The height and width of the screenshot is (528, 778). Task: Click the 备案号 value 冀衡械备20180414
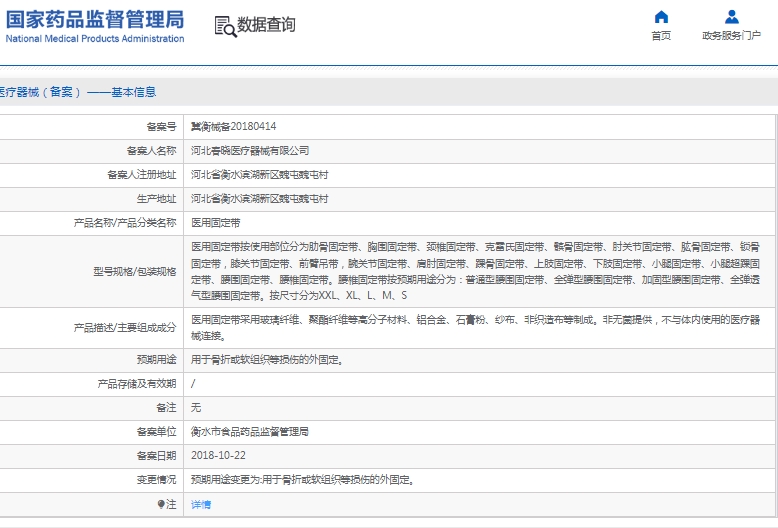point(233,127)
